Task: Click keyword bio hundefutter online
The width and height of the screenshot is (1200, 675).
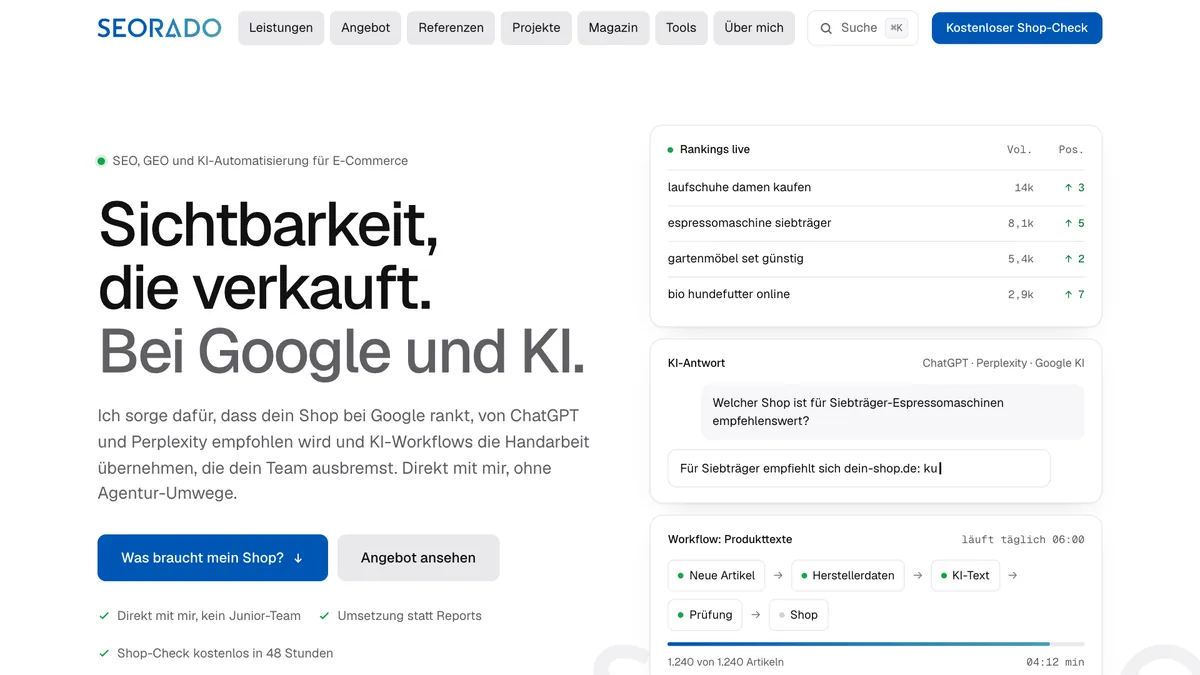Action: point(728,294)
